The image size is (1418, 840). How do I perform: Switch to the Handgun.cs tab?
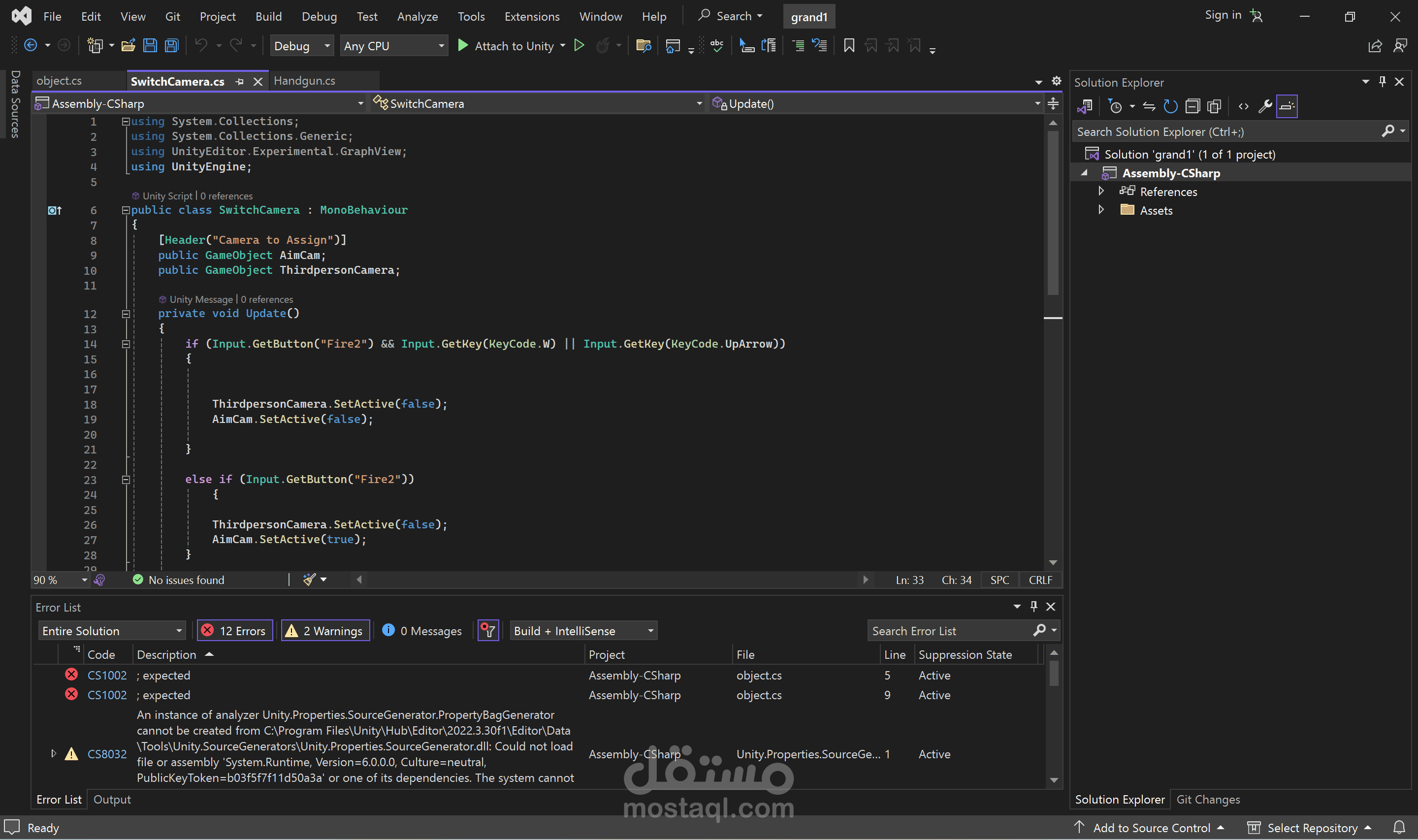click(304, 81)
